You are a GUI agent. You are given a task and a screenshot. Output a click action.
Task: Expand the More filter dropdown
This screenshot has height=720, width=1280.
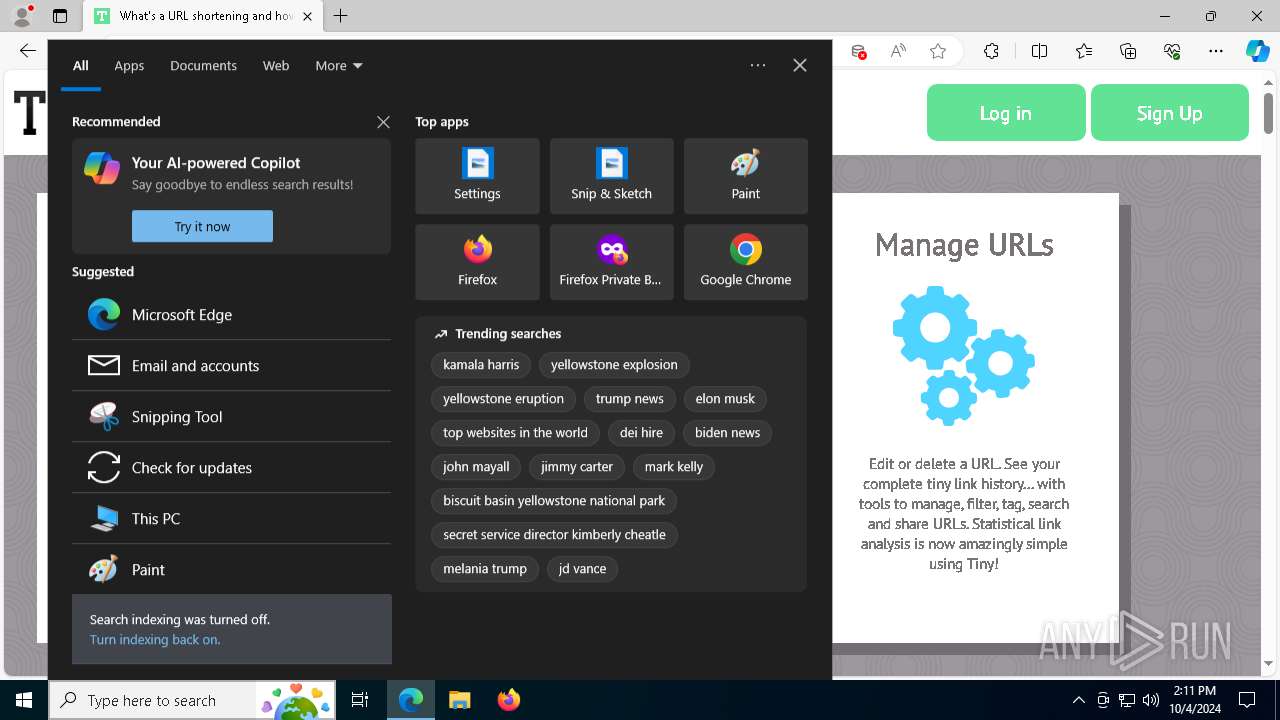(x=339, y=66)
